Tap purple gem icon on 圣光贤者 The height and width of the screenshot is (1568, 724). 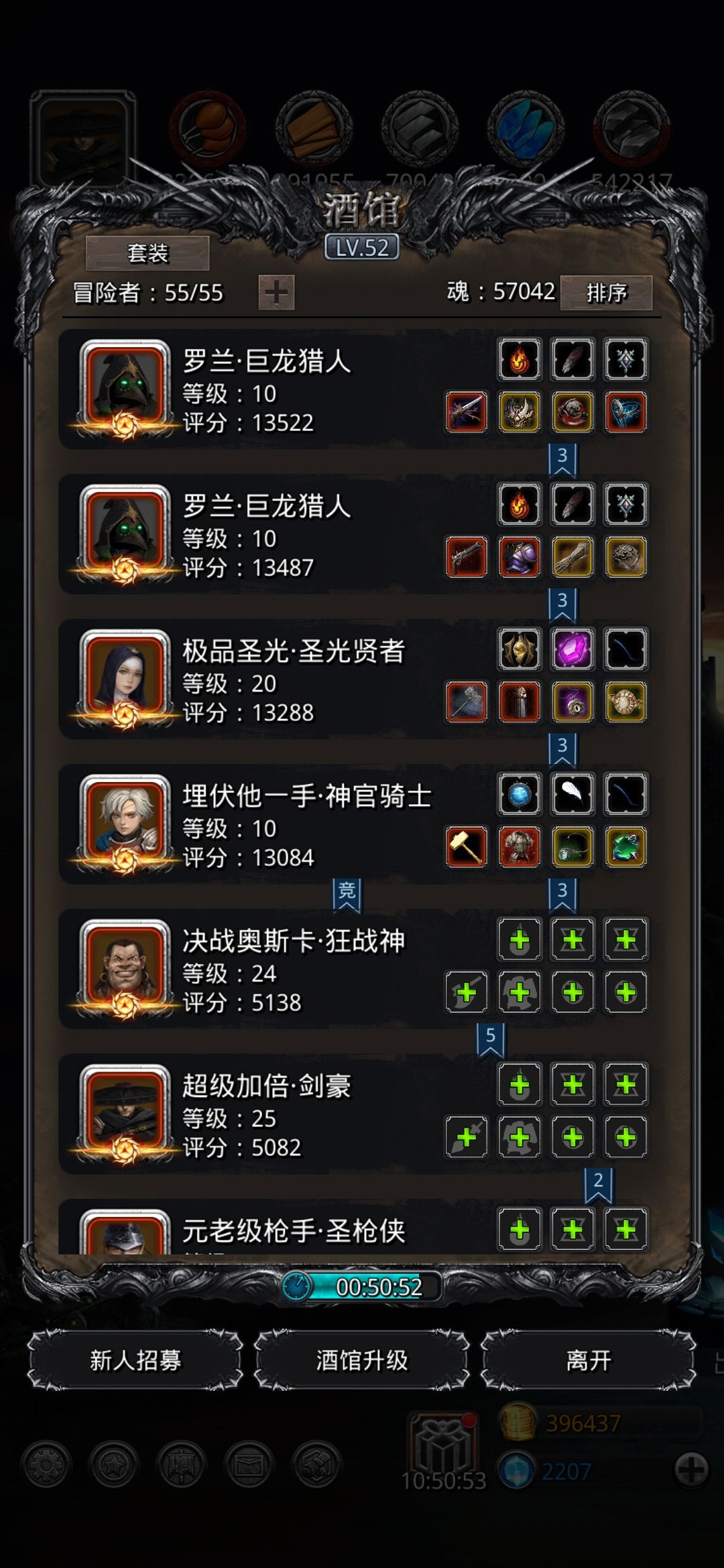point(572,649)
